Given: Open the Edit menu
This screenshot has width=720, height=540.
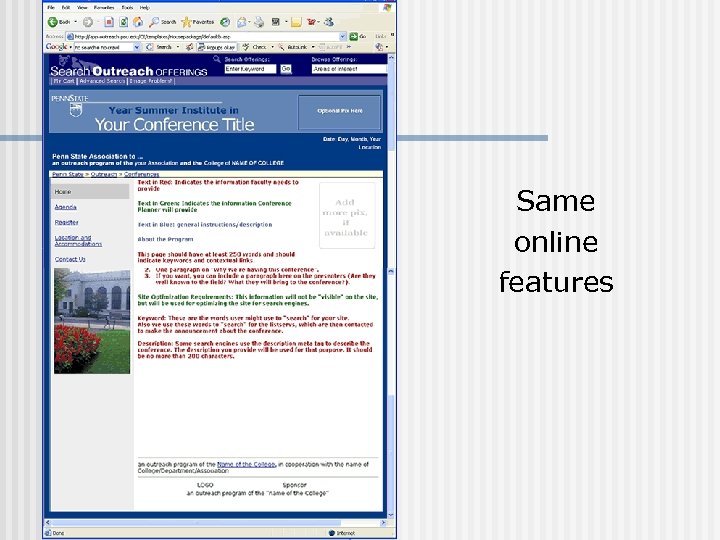Looking at the screenshot, I should (66, 7).
